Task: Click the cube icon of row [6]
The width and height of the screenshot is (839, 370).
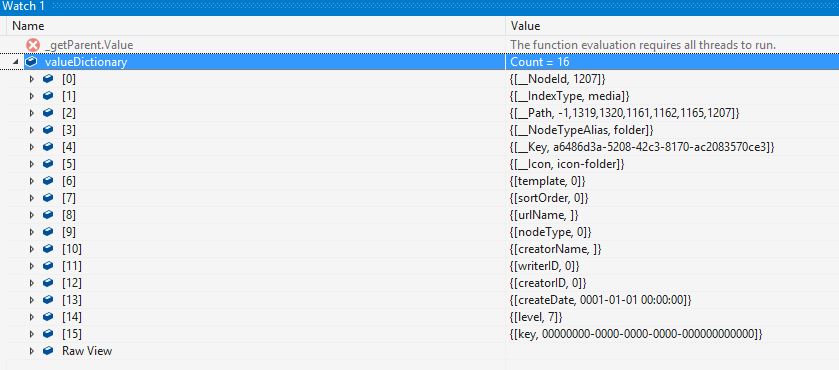Action: 48,181
